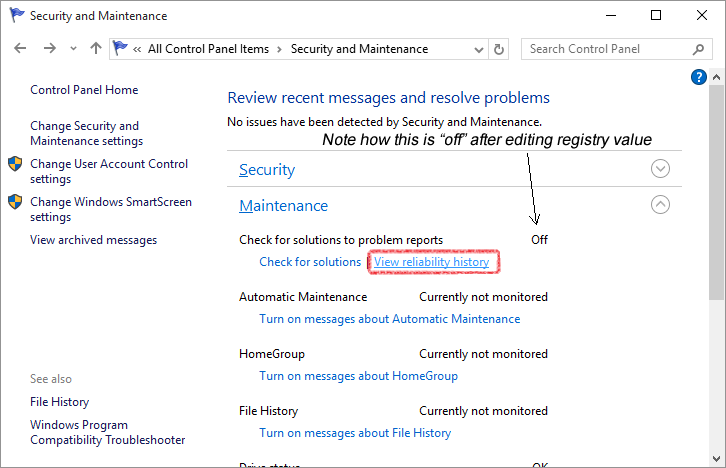
Task: Click the flag icon in address bar
Action: click(120, 49)
